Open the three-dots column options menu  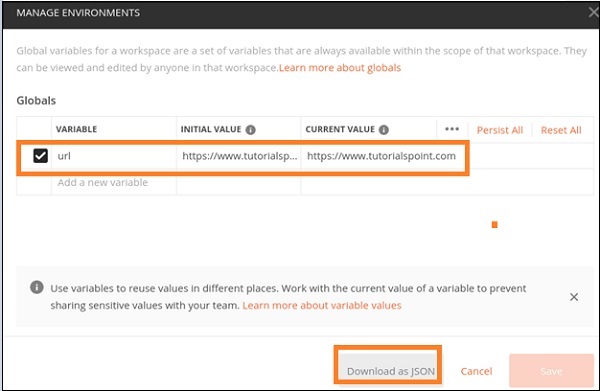[x=452, y=129]
